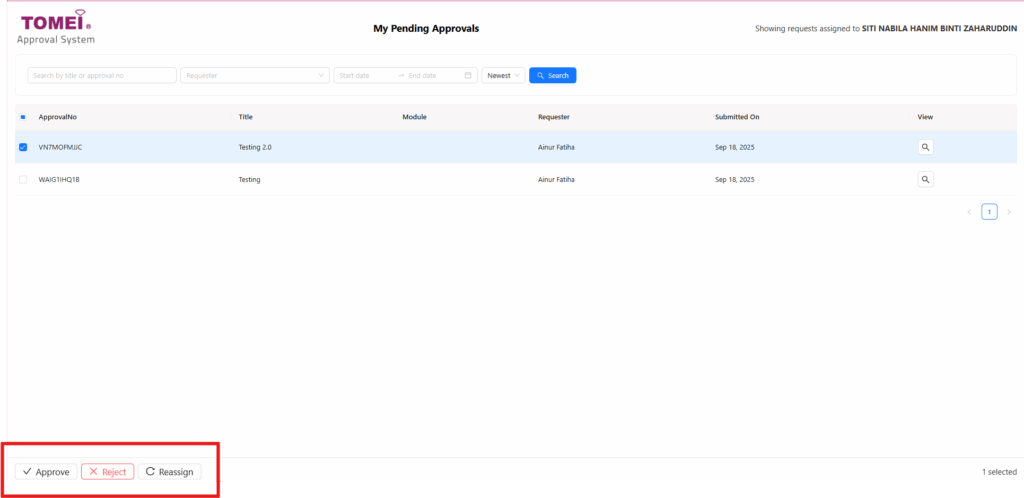
Task: Select page 1 in pagination
Action: (x=989, y=212)
